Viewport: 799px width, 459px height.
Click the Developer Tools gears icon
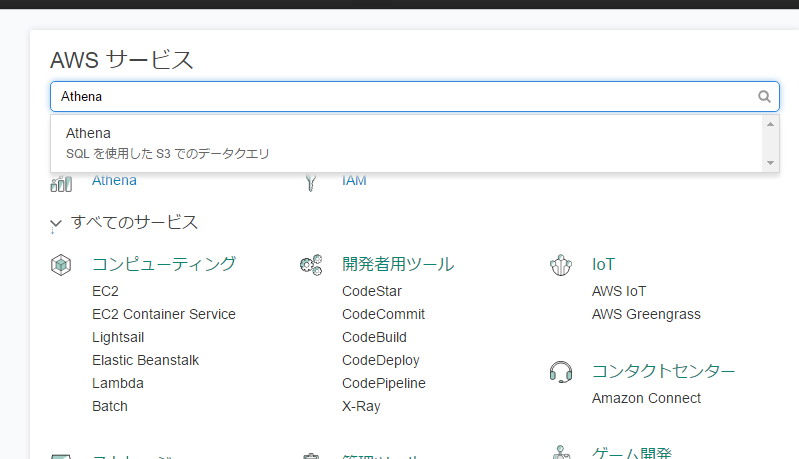[311, 265]
